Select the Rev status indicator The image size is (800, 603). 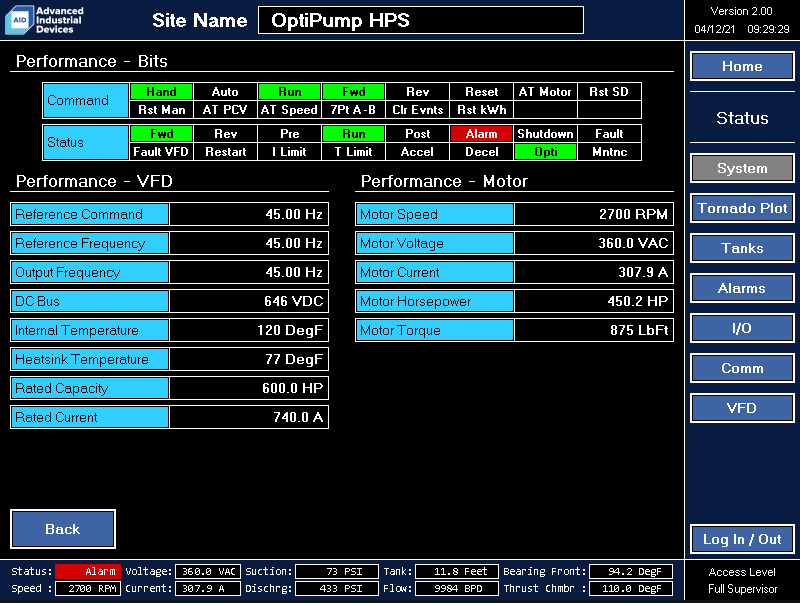click(225, 134)
